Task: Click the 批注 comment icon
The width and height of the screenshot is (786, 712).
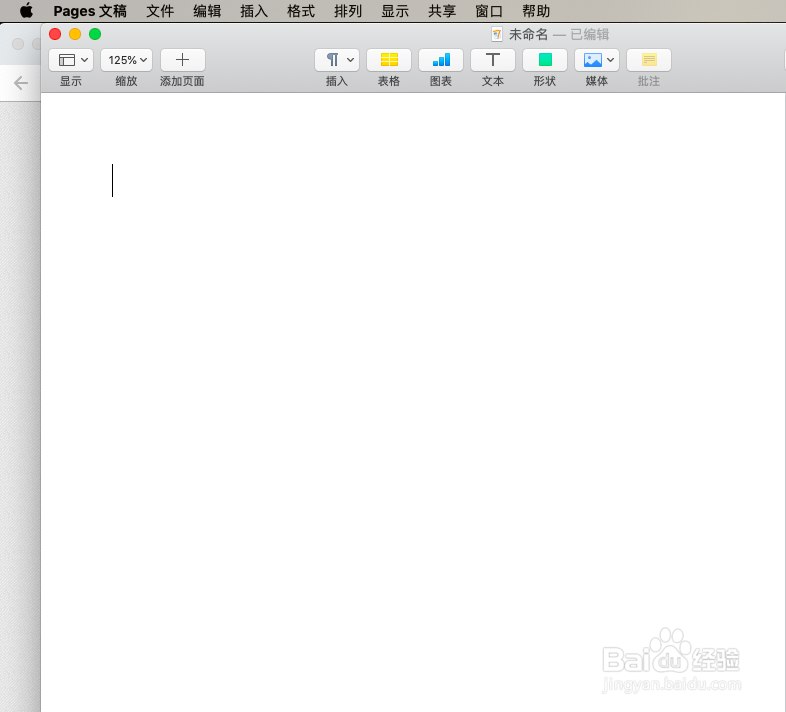Action: pos(649,60)
